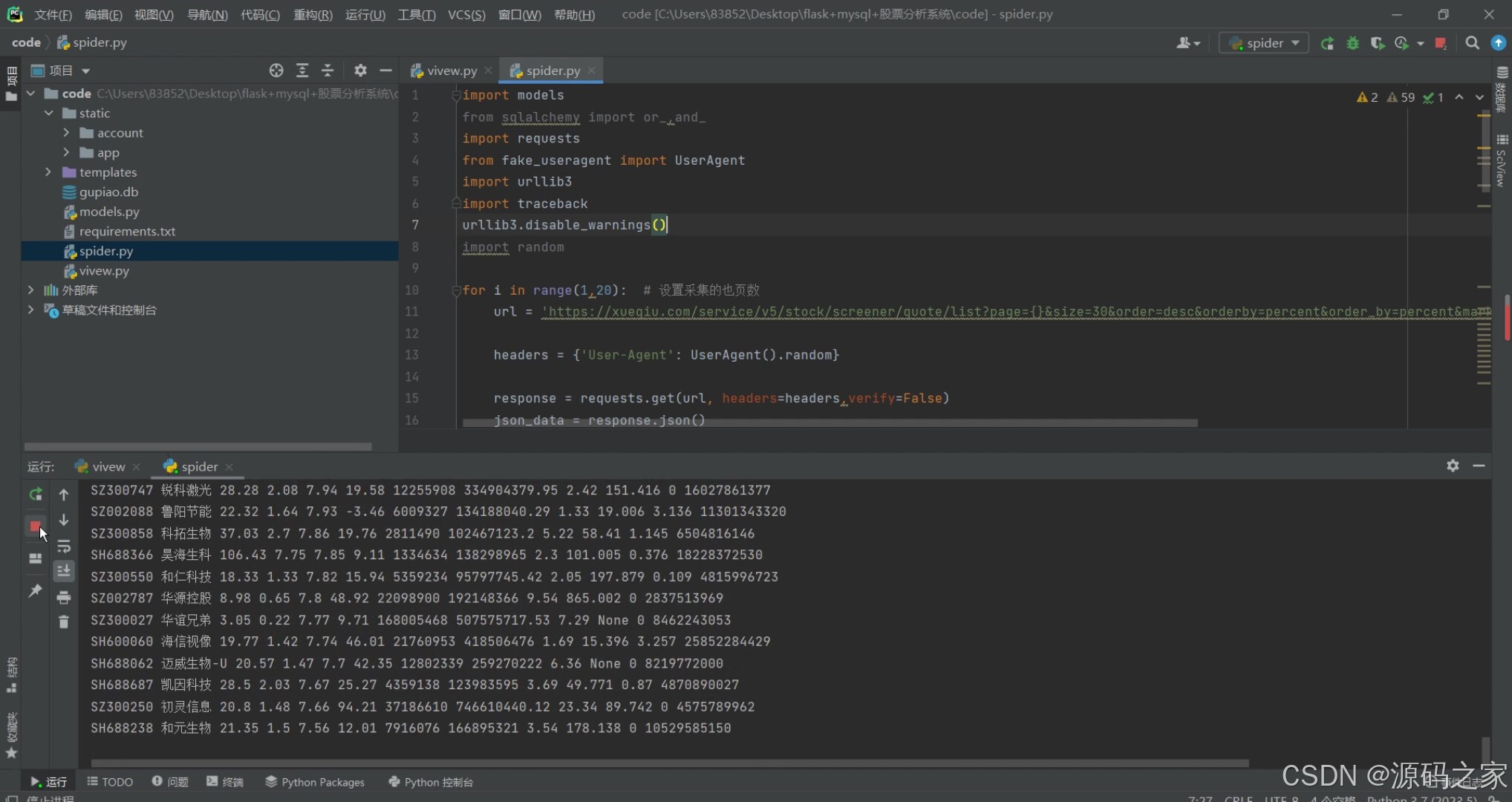Open the TODO tool window
This screenshot has width=1512, height=802.
(x=110, y=782)
